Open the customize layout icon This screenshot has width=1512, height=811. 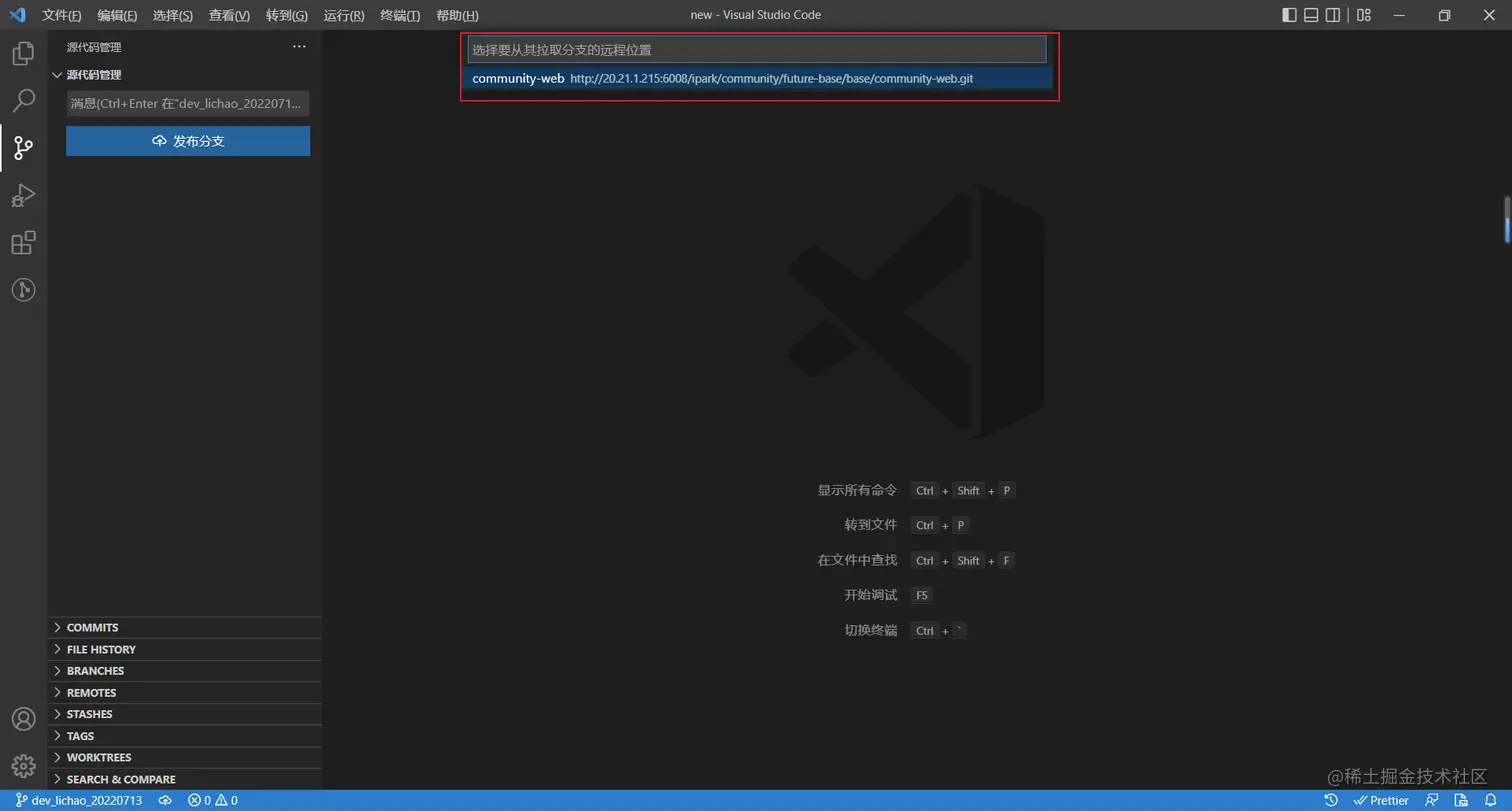click(1365, 15)
